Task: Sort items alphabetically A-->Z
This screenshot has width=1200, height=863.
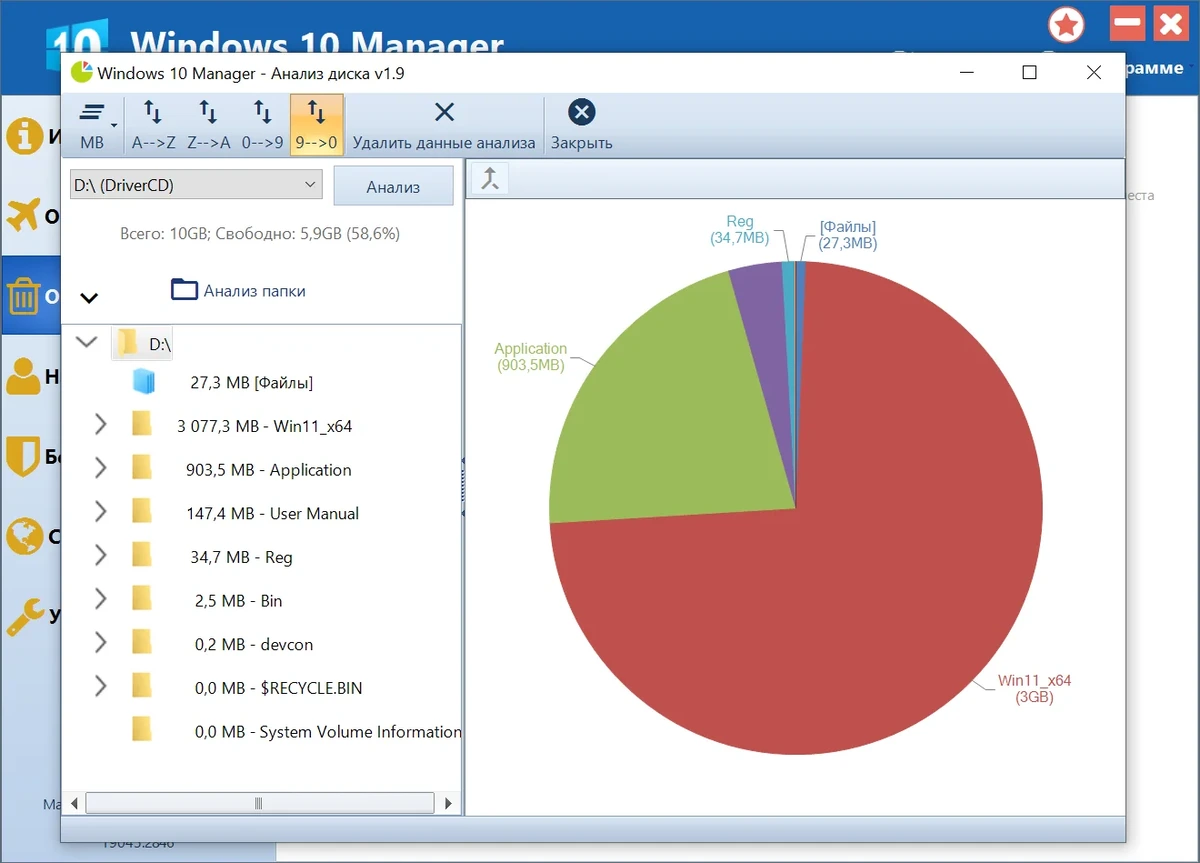Action: pyautogui.click(x=153, y=125)
